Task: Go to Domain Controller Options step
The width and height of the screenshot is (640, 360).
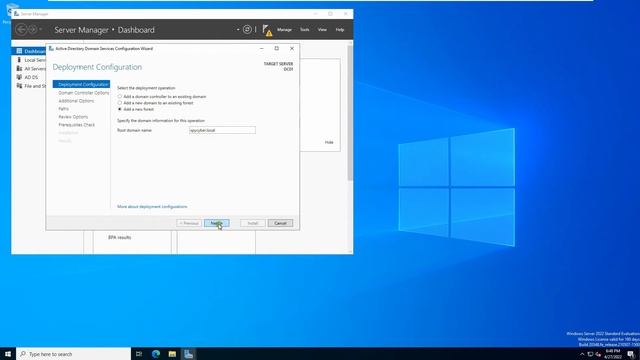Action: 84,93
